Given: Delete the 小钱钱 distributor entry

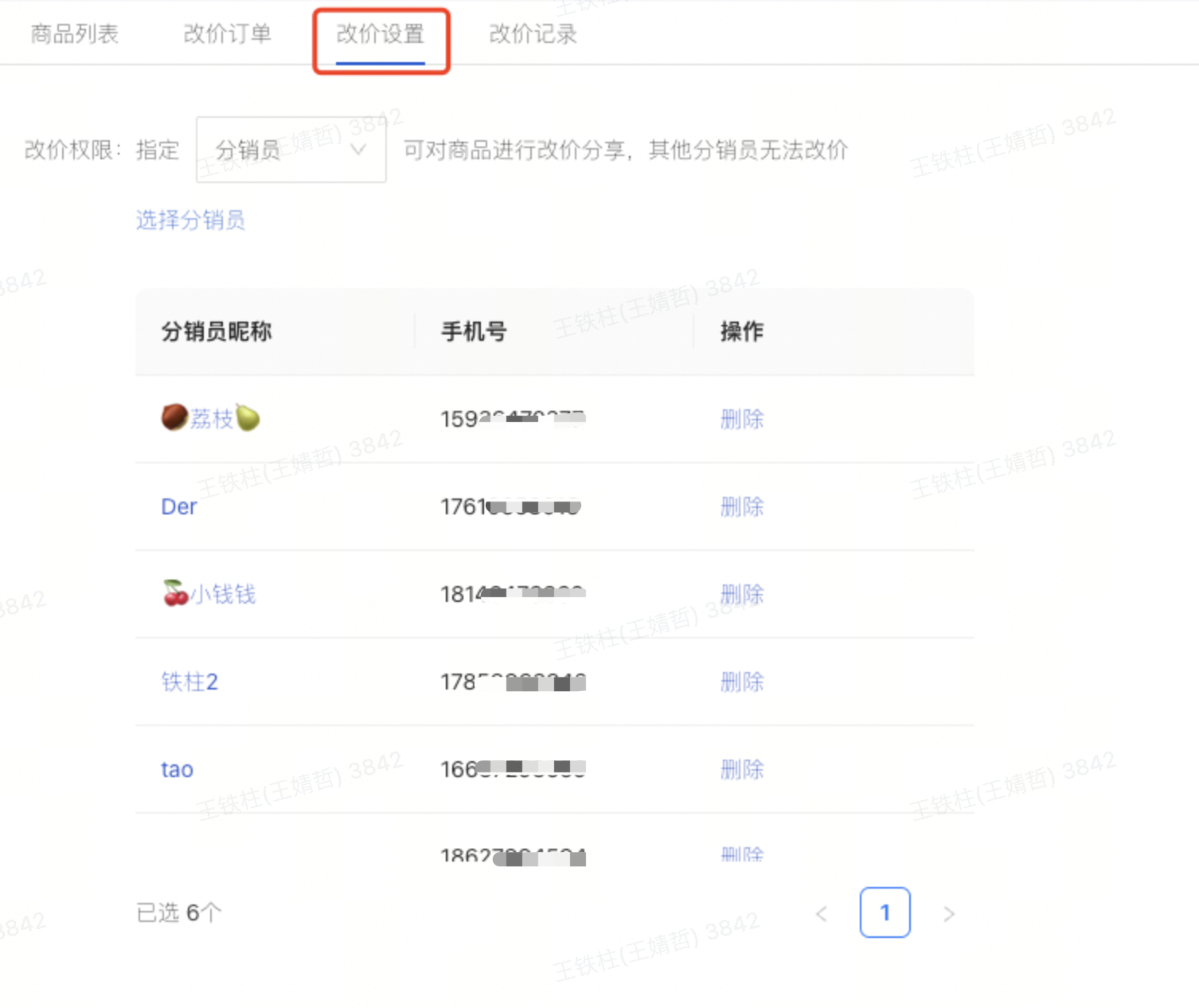Looking at the screenshot, I should (742, 594).
